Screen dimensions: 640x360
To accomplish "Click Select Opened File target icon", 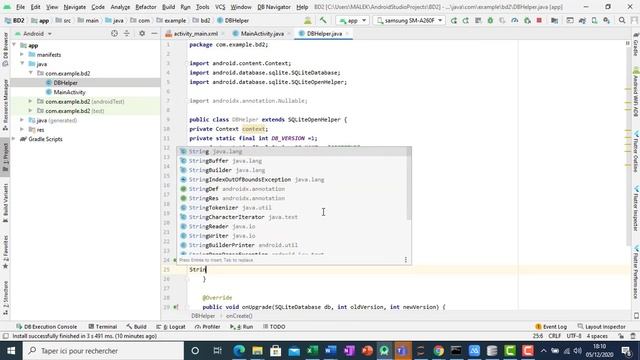I will pyautogui.click(x=114, y=33).
